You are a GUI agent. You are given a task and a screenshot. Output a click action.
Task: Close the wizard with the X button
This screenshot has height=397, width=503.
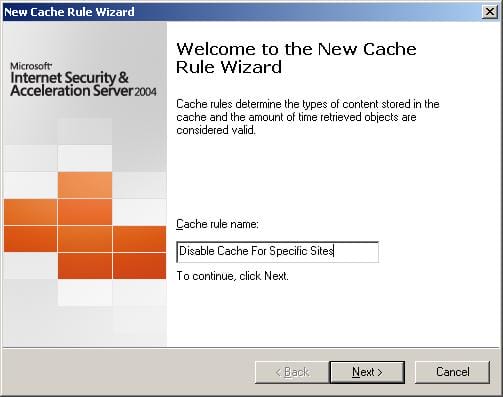[490, 12]
